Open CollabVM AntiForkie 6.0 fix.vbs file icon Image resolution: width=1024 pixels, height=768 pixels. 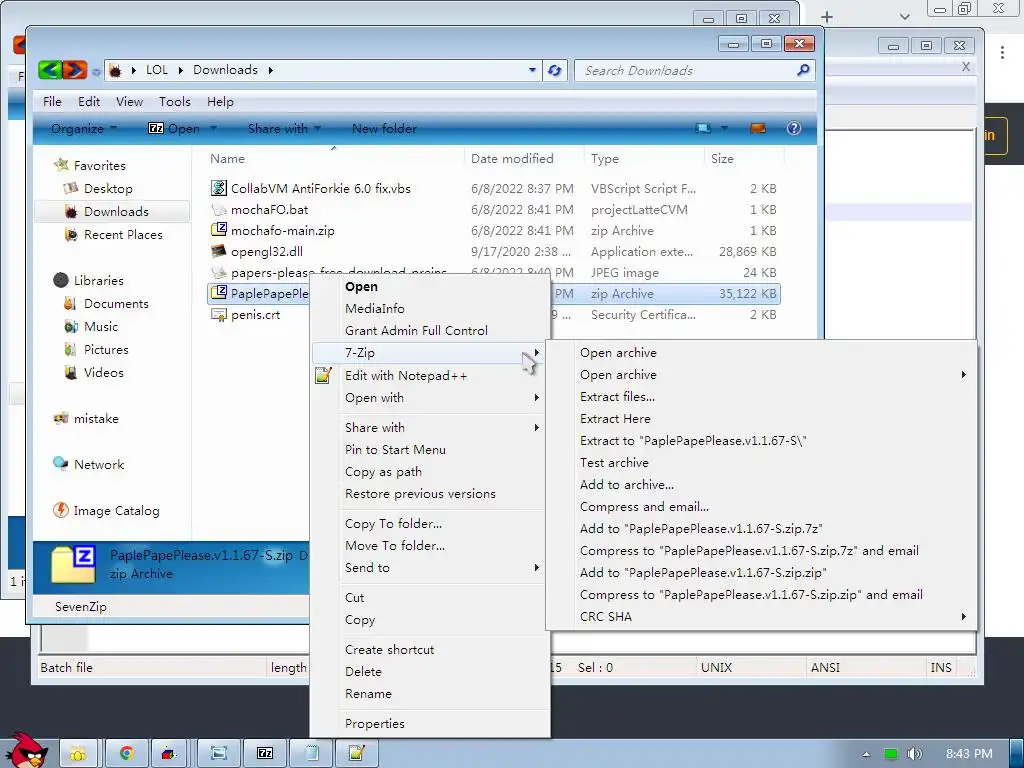coord(219,189)
